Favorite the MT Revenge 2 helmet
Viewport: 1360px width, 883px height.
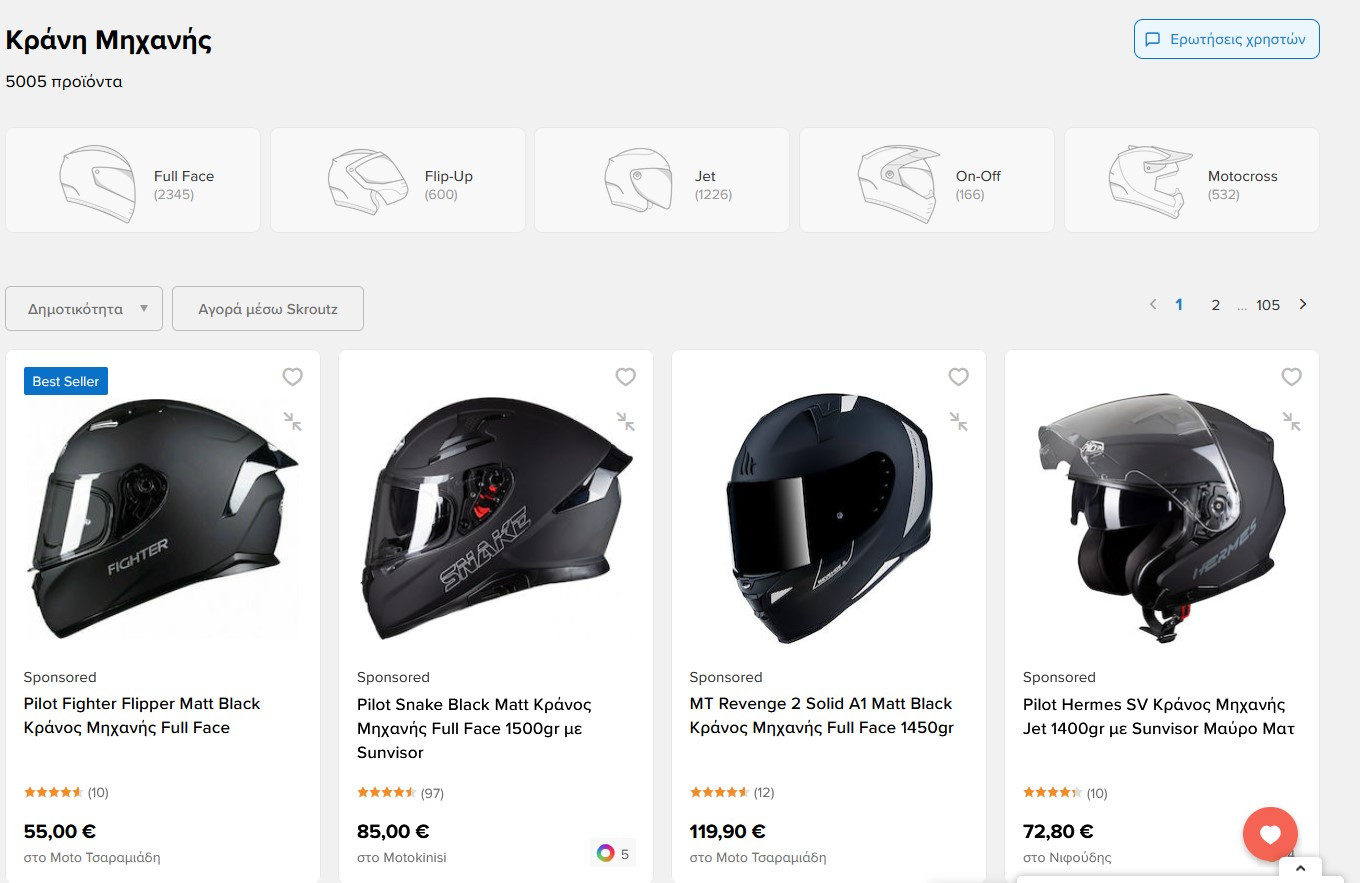958,377
